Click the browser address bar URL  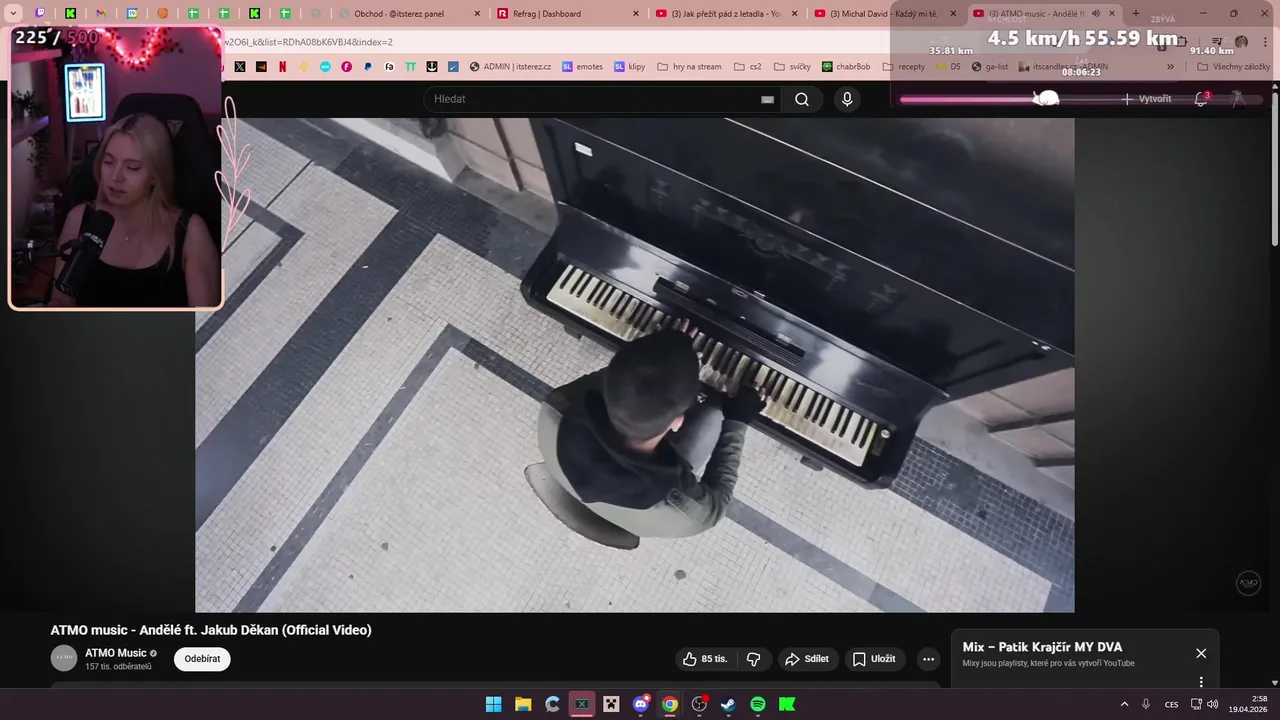308,42
